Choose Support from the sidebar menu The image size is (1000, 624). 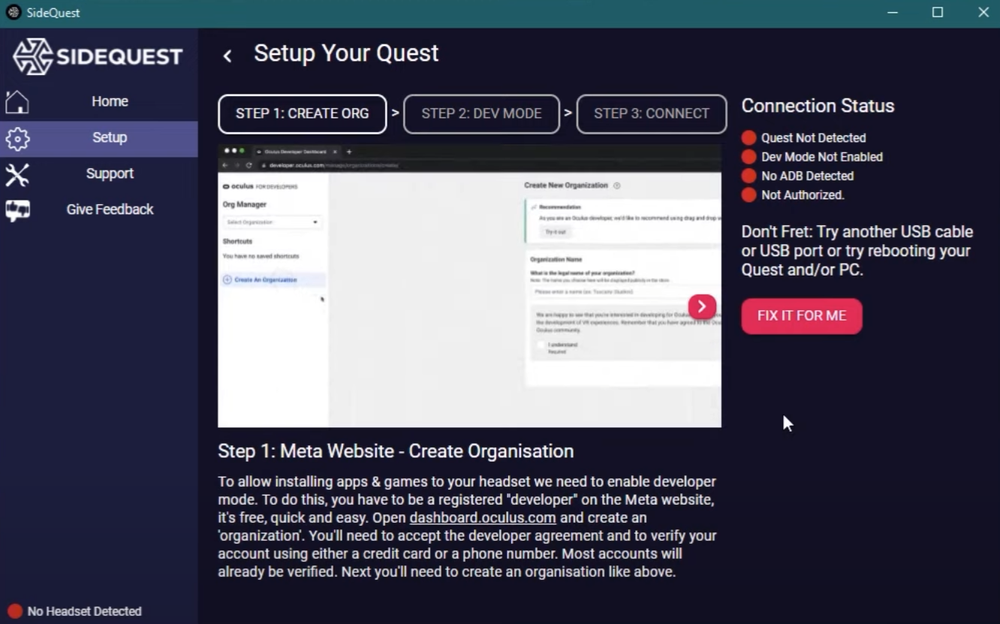point(109,173)
